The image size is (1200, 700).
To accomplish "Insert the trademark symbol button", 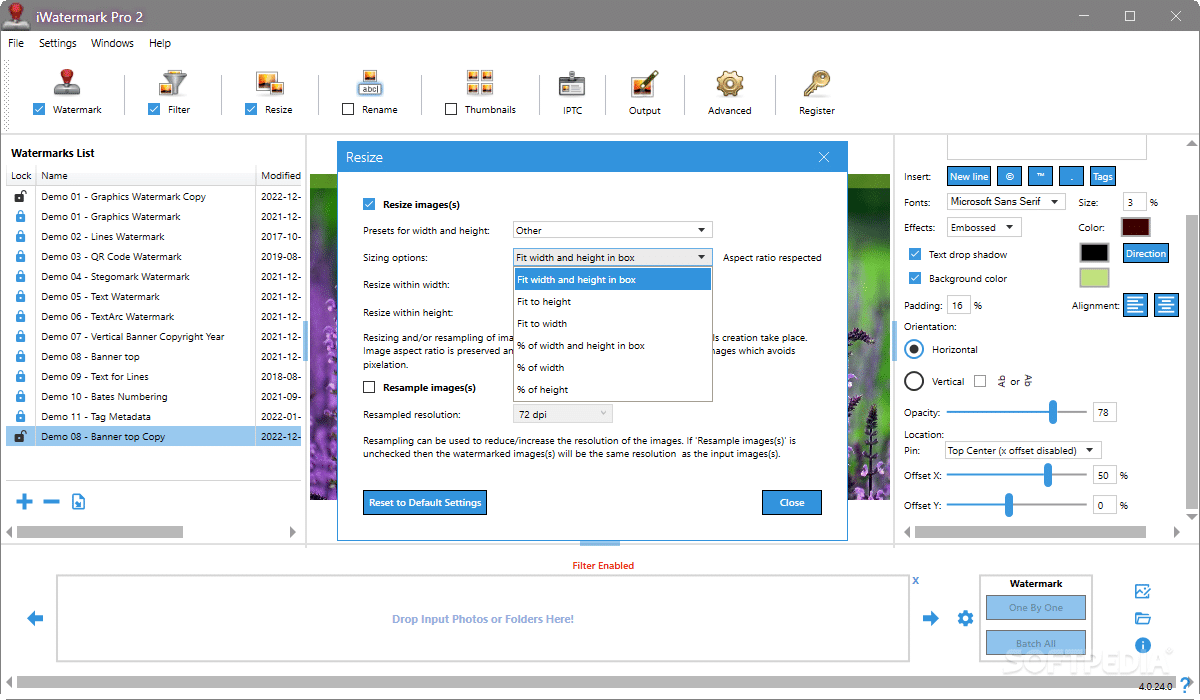I will 1040,176.
